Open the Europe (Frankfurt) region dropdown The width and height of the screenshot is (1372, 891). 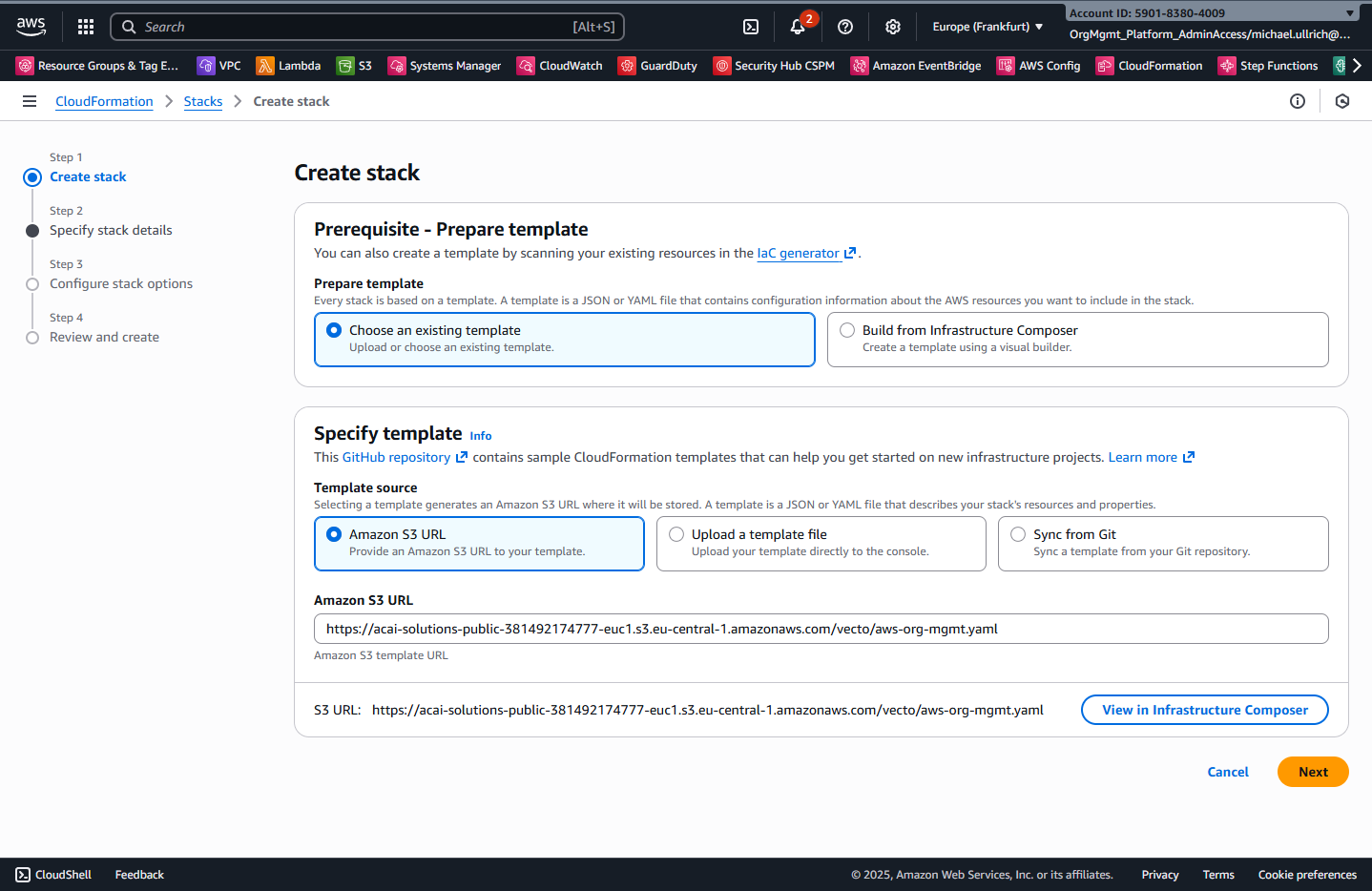click(x=987, y=27)
